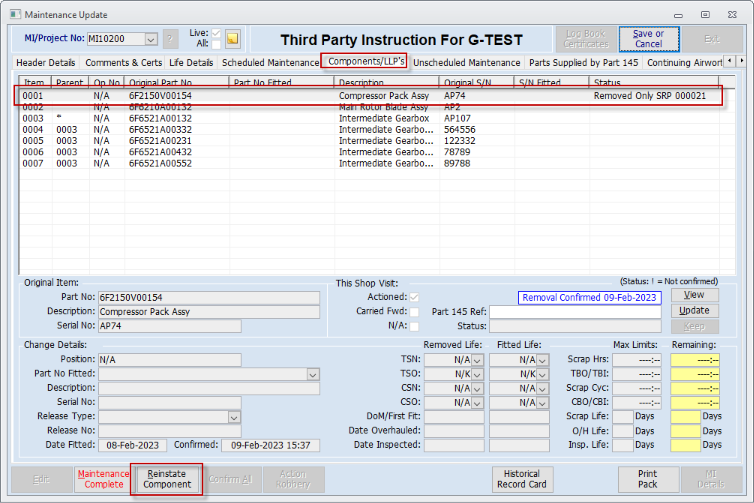The width and height of the screenshot is (754, 503).
Task: Click the question mark help button
Action: [x=170, y=39]
